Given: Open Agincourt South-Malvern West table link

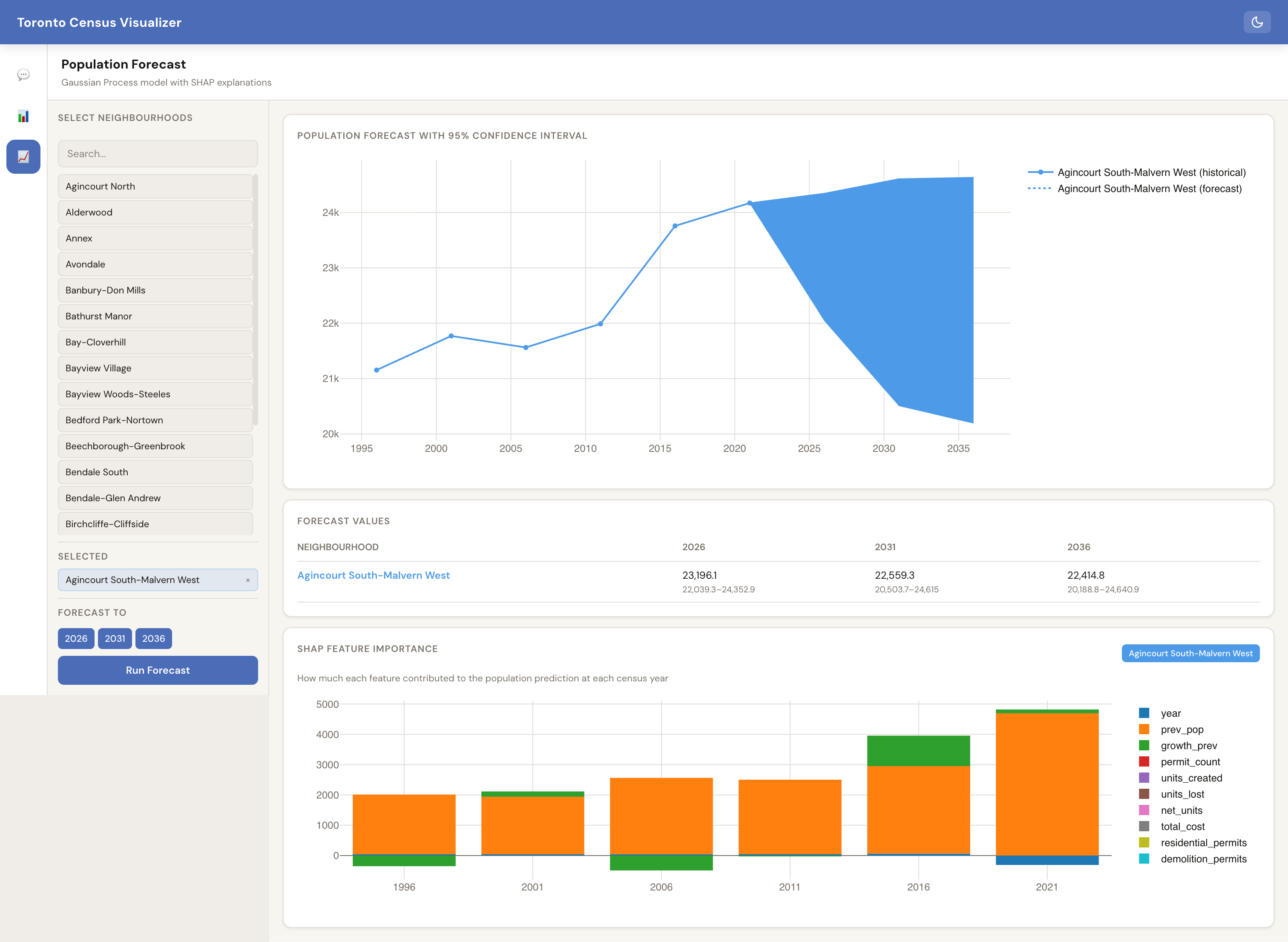Looking at the screenshot, I should pos(374,575).
